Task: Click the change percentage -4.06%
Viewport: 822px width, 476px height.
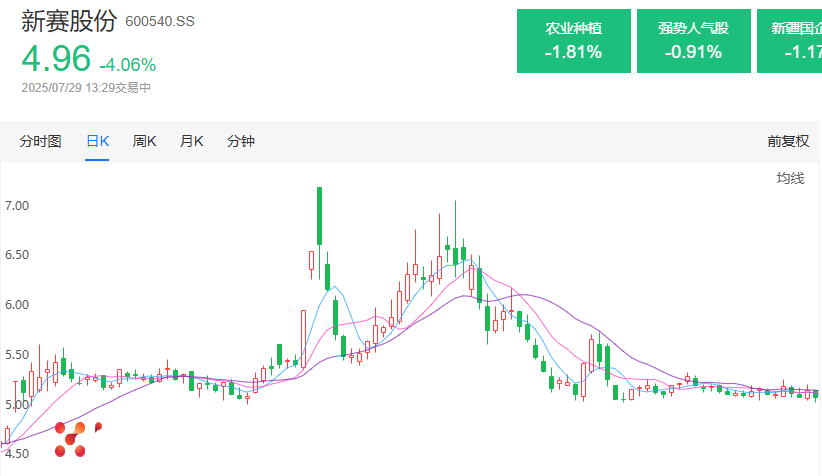Action: click(127, 65)
